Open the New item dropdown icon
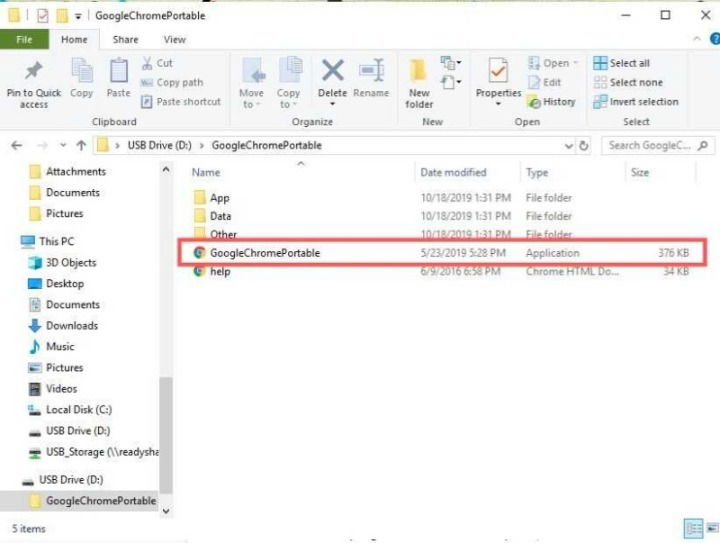This screenshot has height=543, width=720. click(x=450, y=63)
